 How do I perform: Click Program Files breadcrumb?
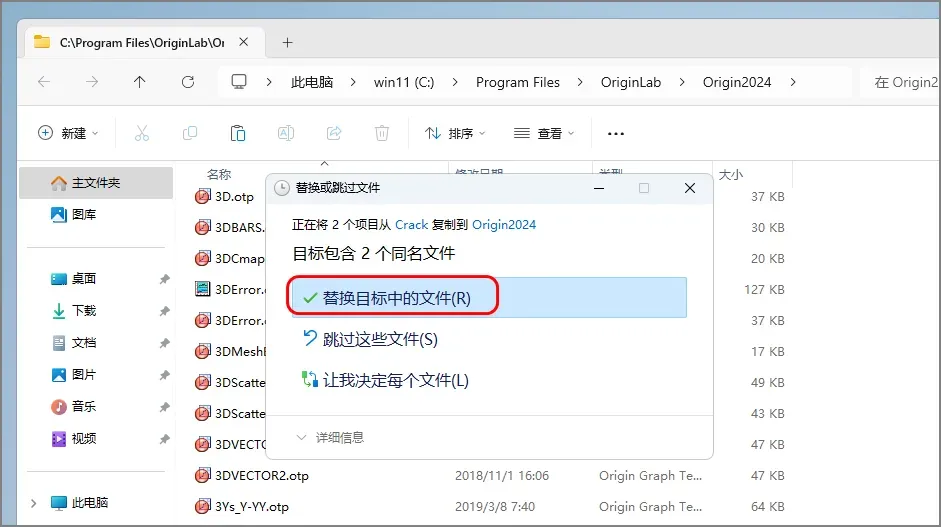click(x=518, y=82)
